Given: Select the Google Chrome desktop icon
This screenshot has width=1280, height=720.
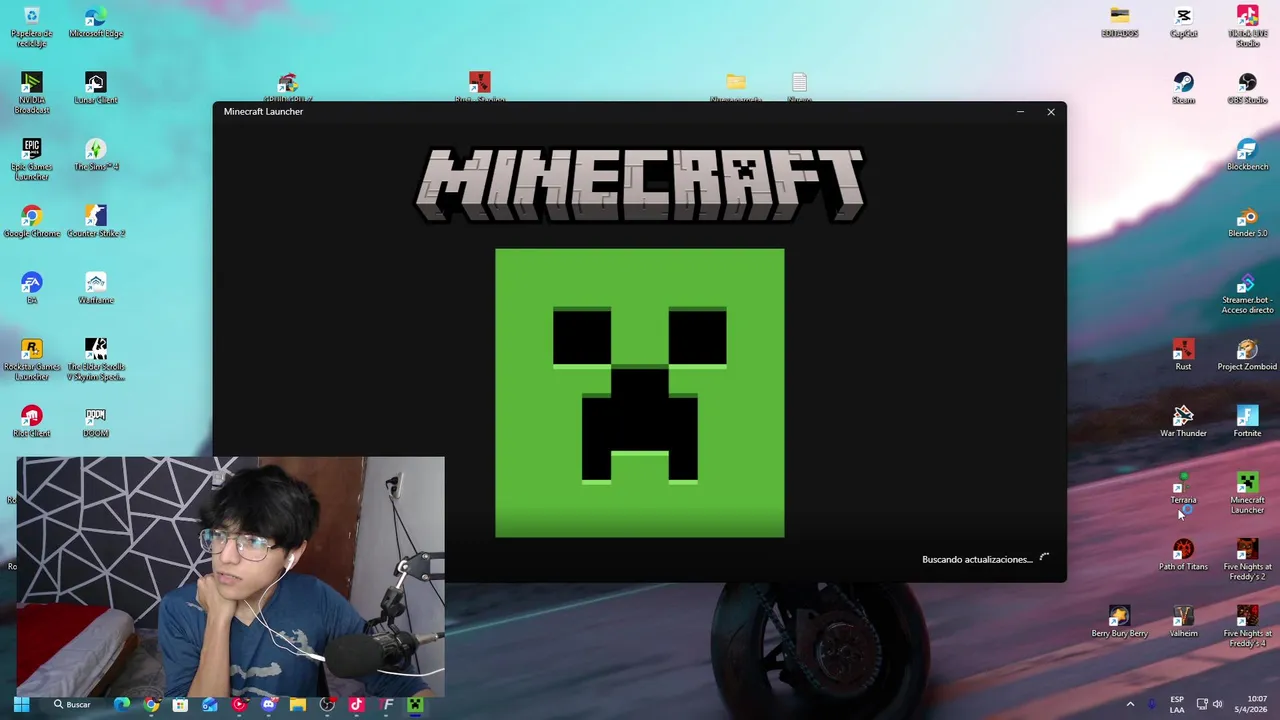Looking at the screenshot, I should coord(32,222).
